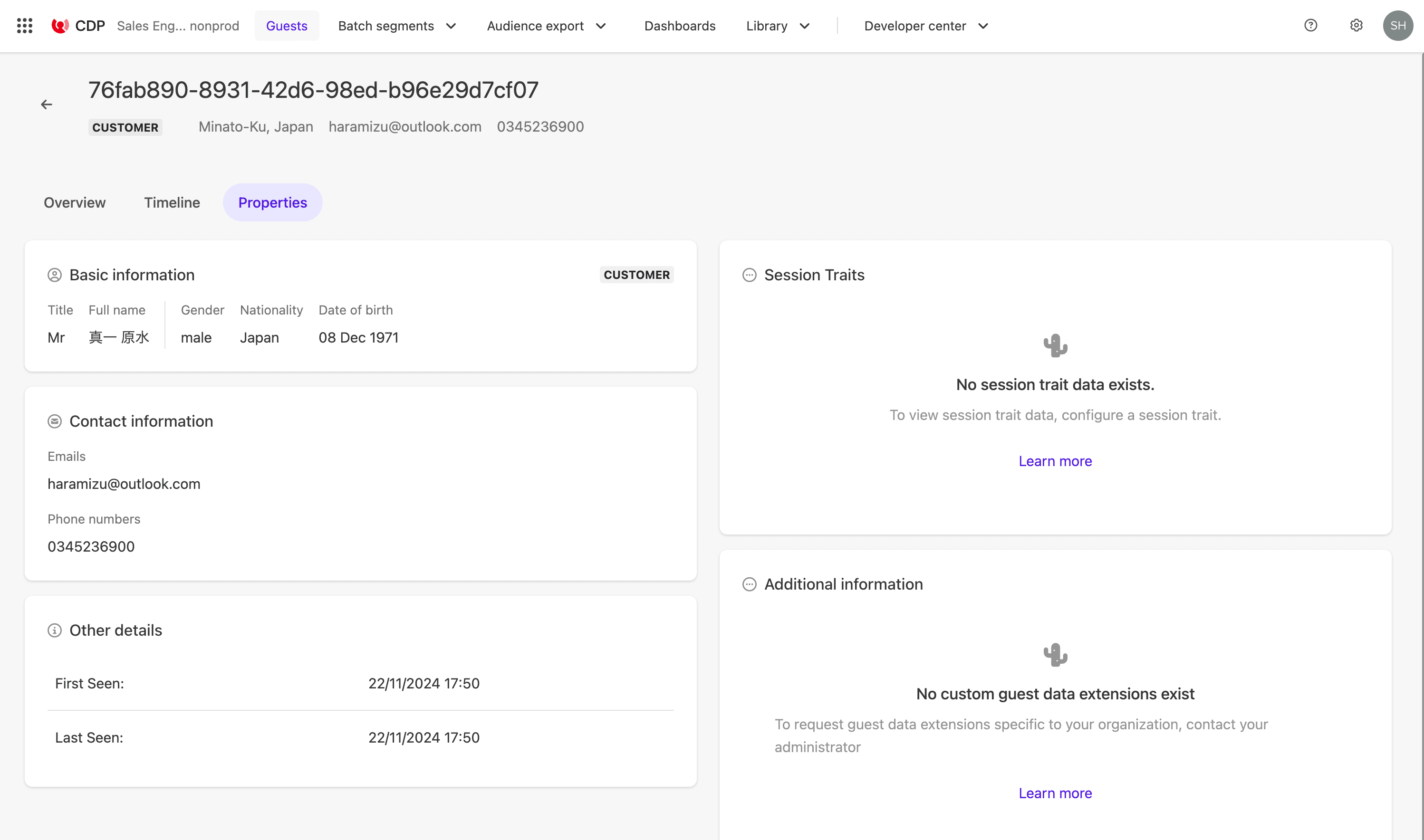Open the Library dropdown menu
Image resolution: width=1424 pixels, height=840 pixels.
pos(778,26)
